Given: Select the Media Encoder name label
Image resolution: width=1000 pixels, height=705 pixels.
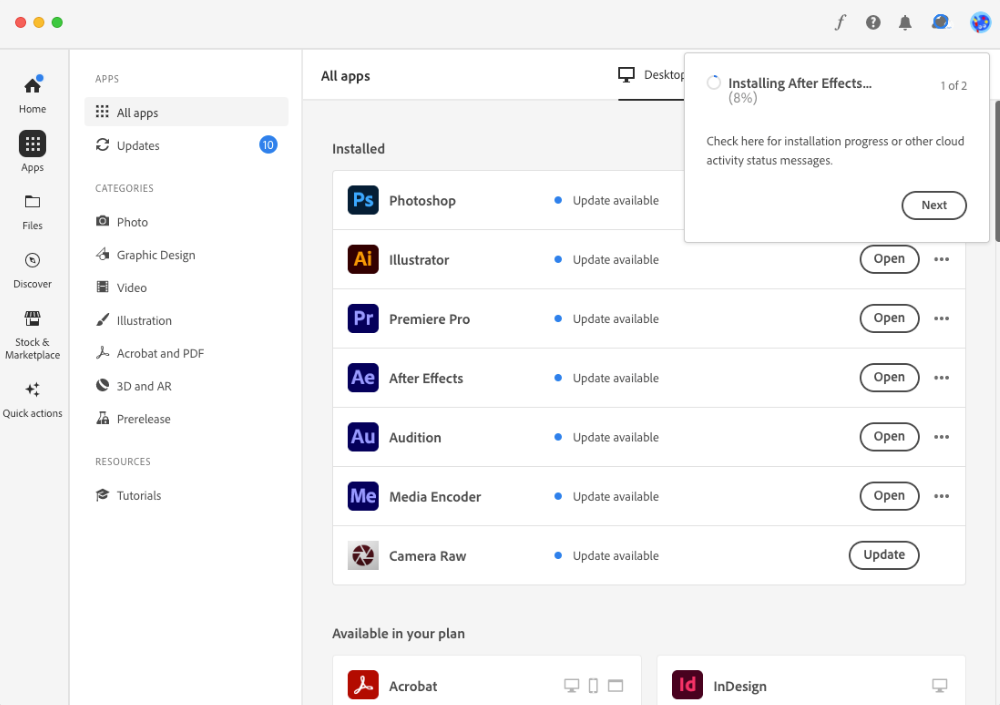Looking at the screenshot, I should [435, 496].
